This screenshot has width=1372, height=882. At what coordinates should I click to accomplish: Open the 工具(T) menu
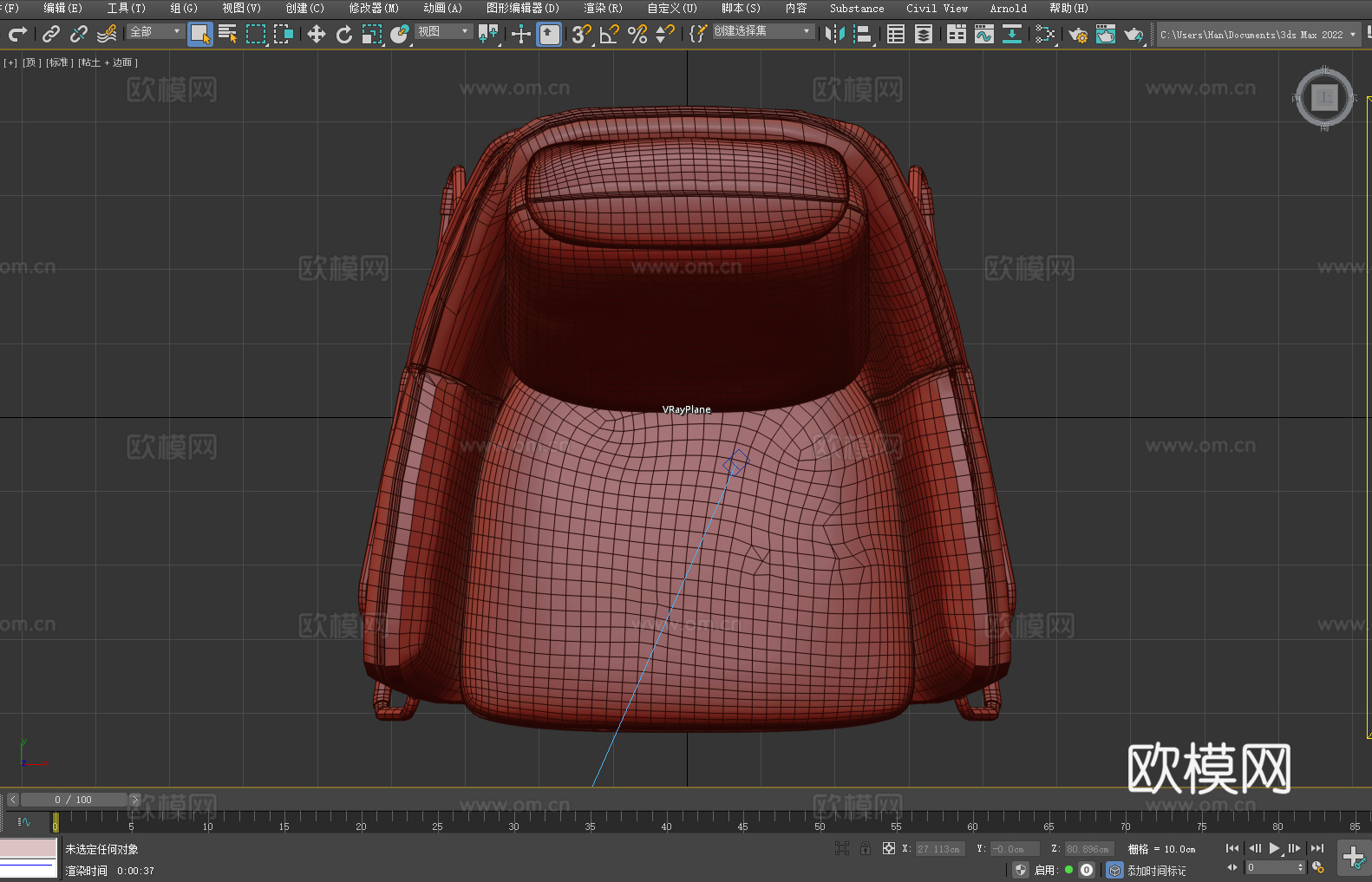[x=127, y=8]
